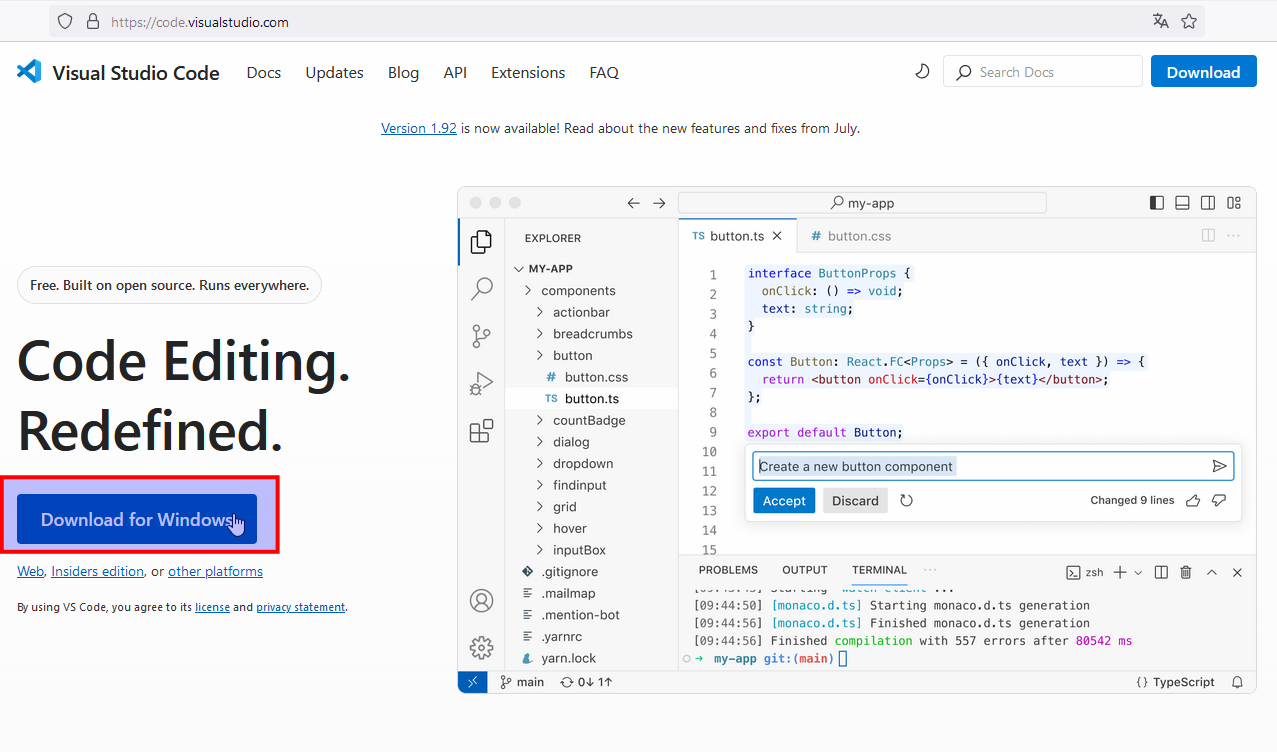Screen dimensions: 1277x752
Task: Toggle the bottom panel layout icon
Action: coord(1182,203)
